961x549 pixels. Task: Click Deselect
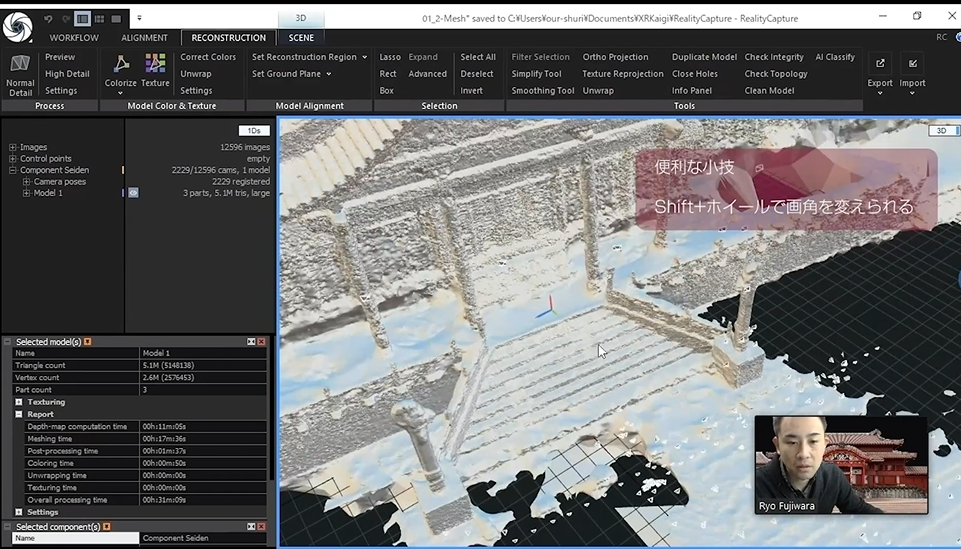tap(477, 74)
